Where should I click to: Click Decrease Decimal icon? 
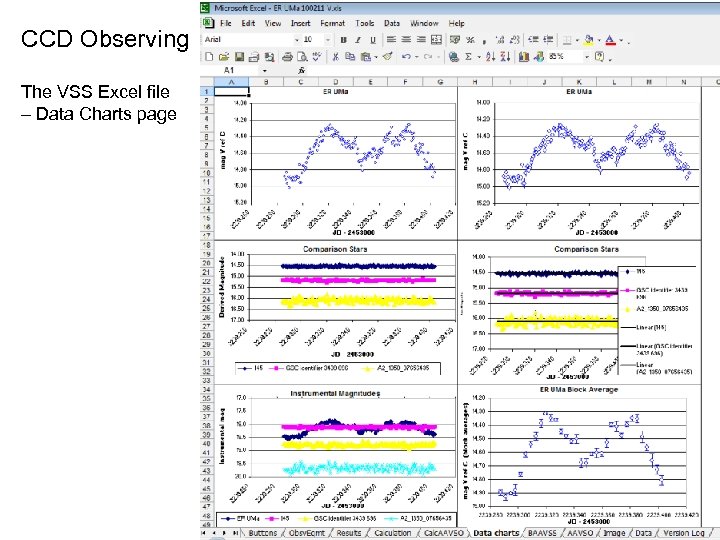point(515,40)
